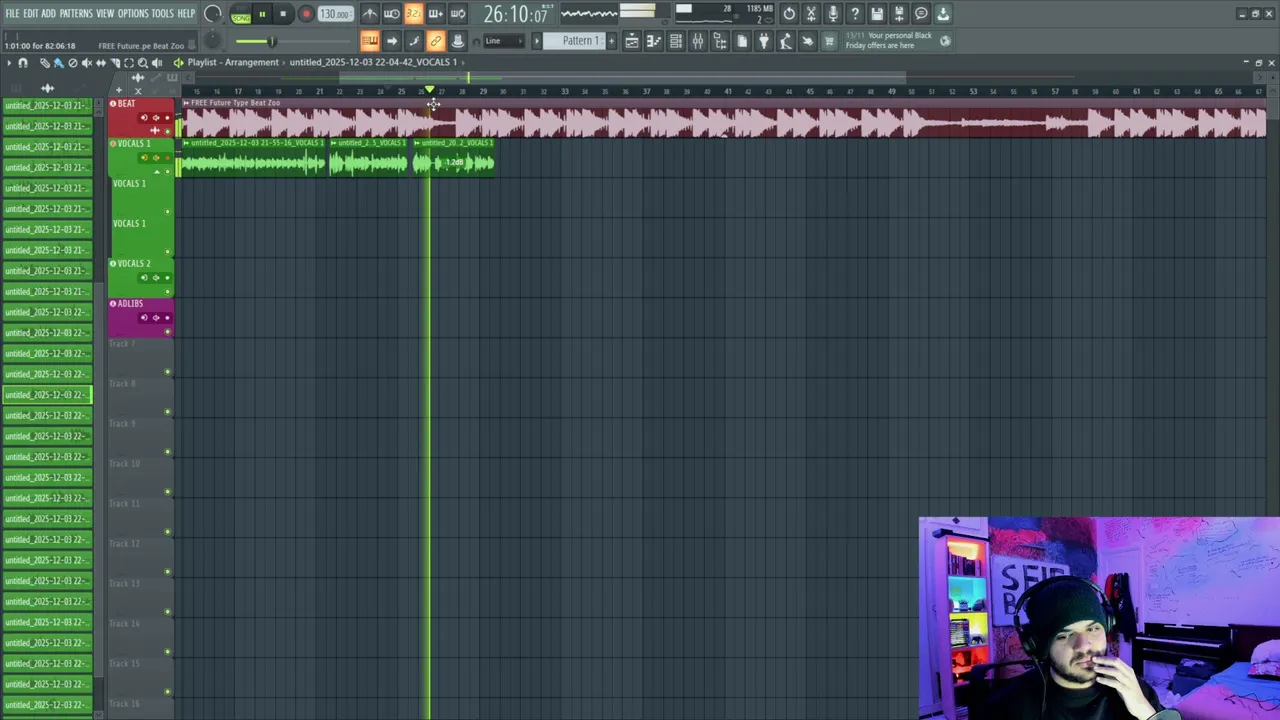Stop playback with the stop button

283,15
